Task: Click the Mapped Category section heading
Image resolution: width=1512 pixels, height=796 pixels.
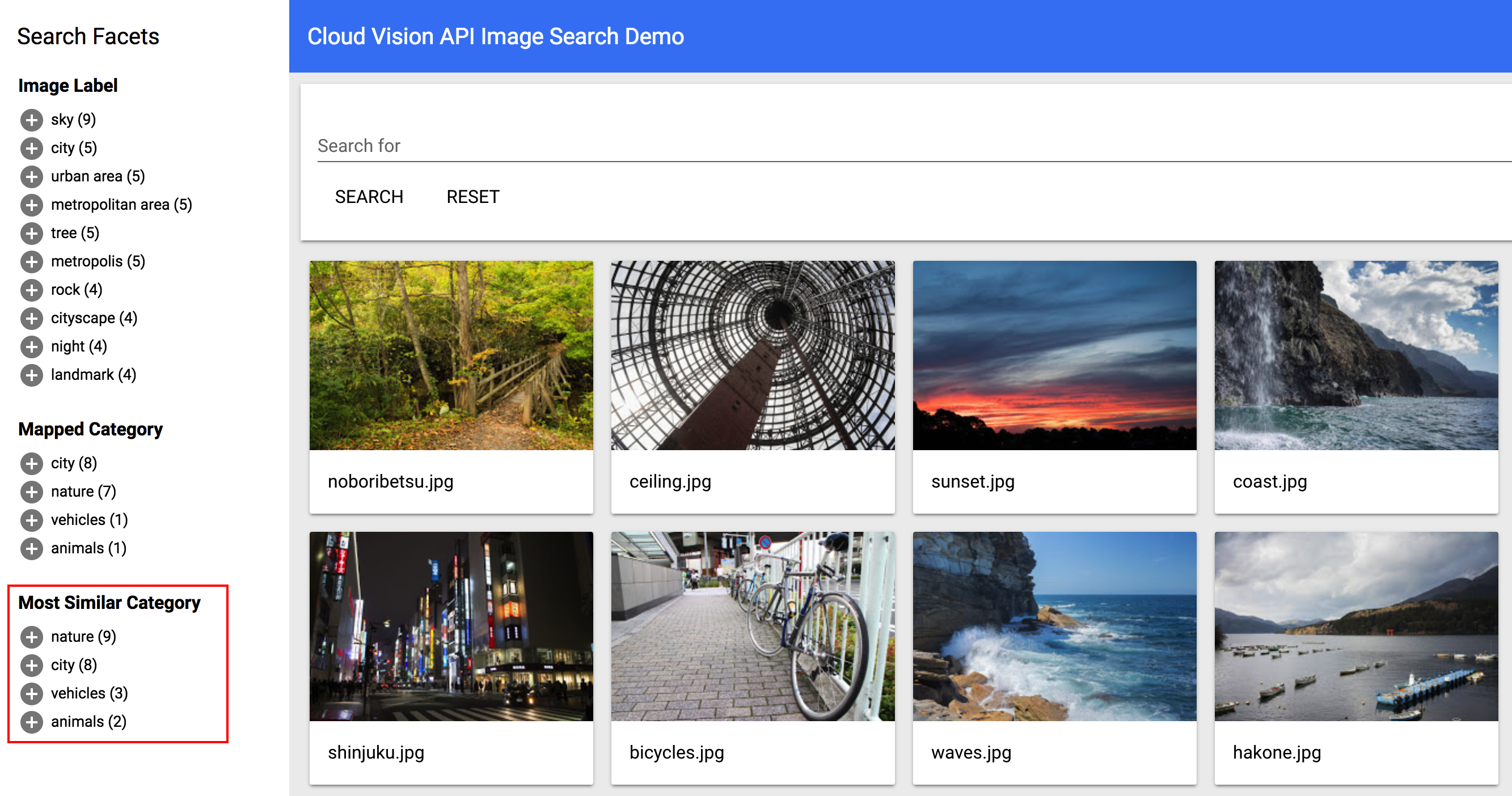Action: [90, 429]
